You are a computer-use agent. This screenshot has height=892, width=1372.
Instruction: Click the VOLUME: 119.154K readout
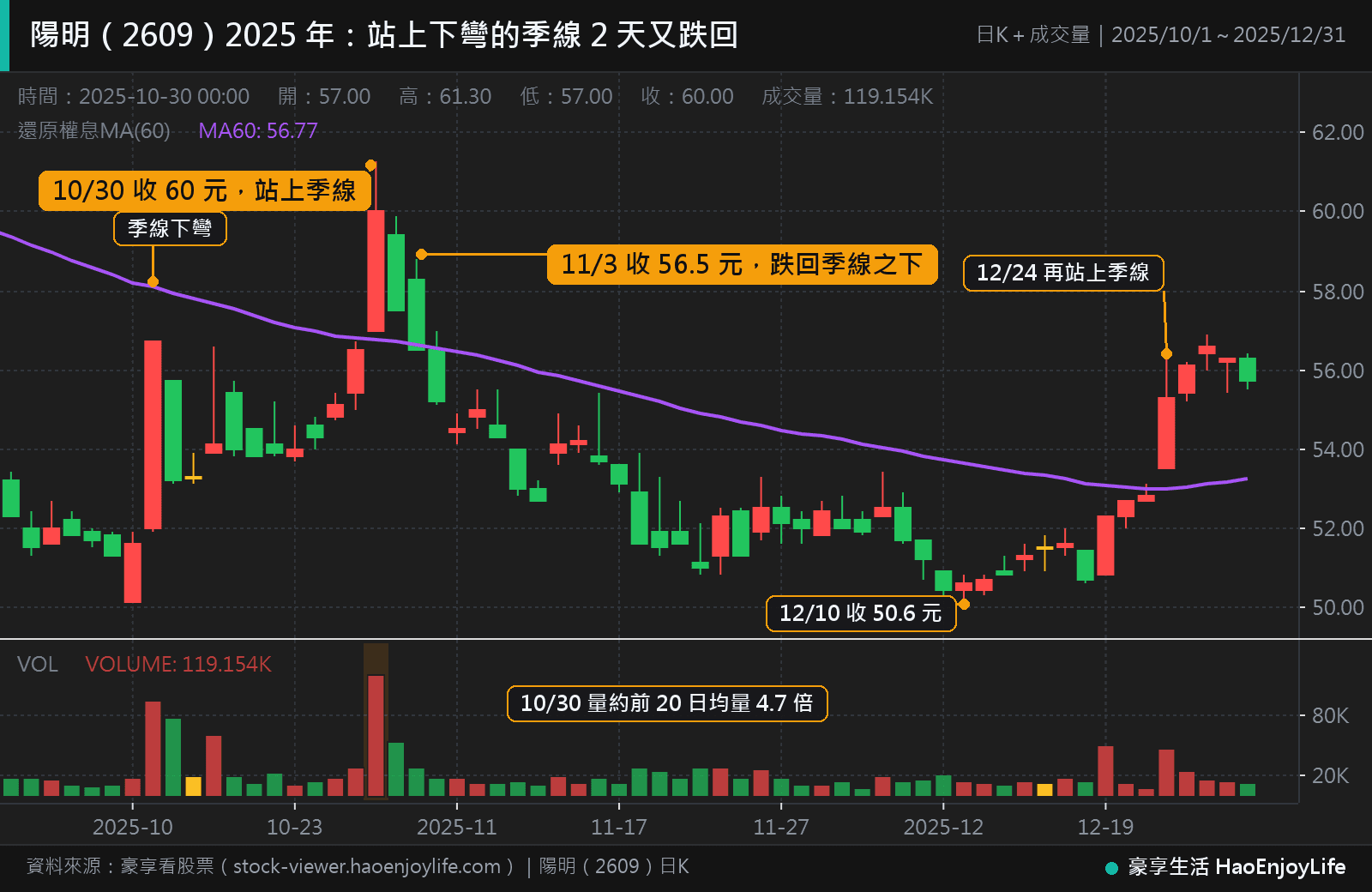[x=178, y=665]
